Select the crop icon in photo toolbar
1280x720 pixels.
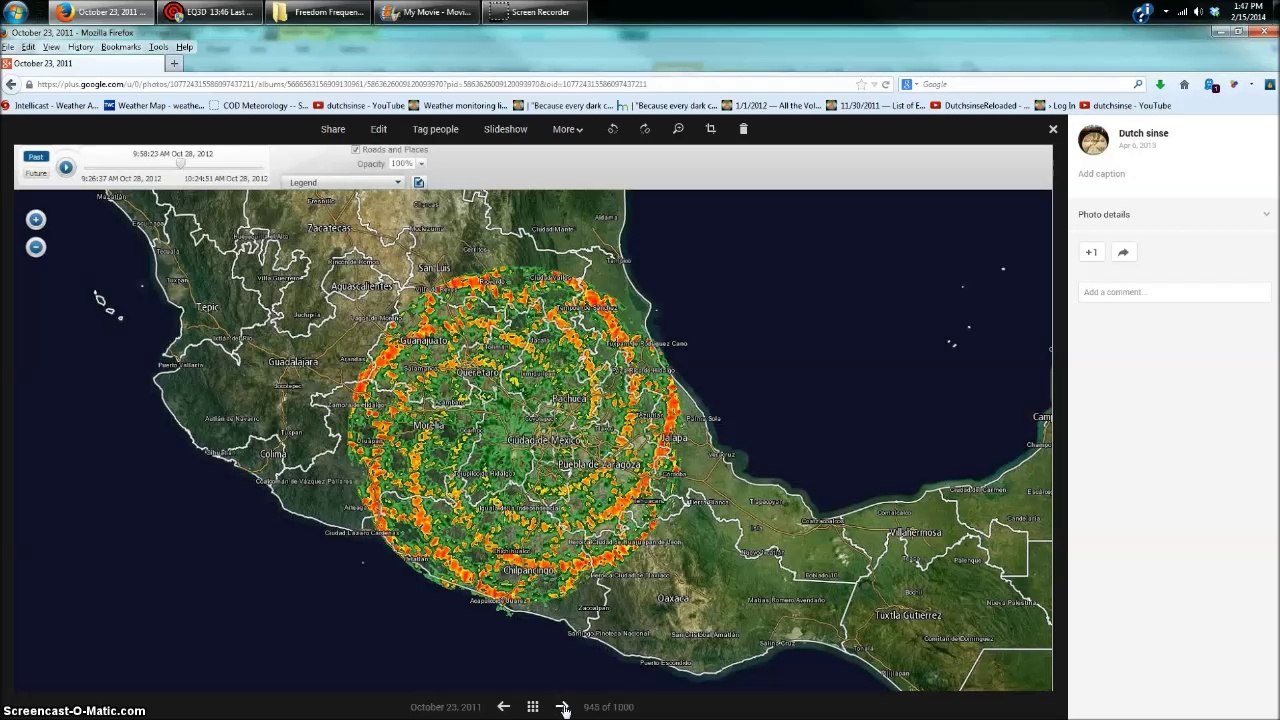click(x=711, y=129)
